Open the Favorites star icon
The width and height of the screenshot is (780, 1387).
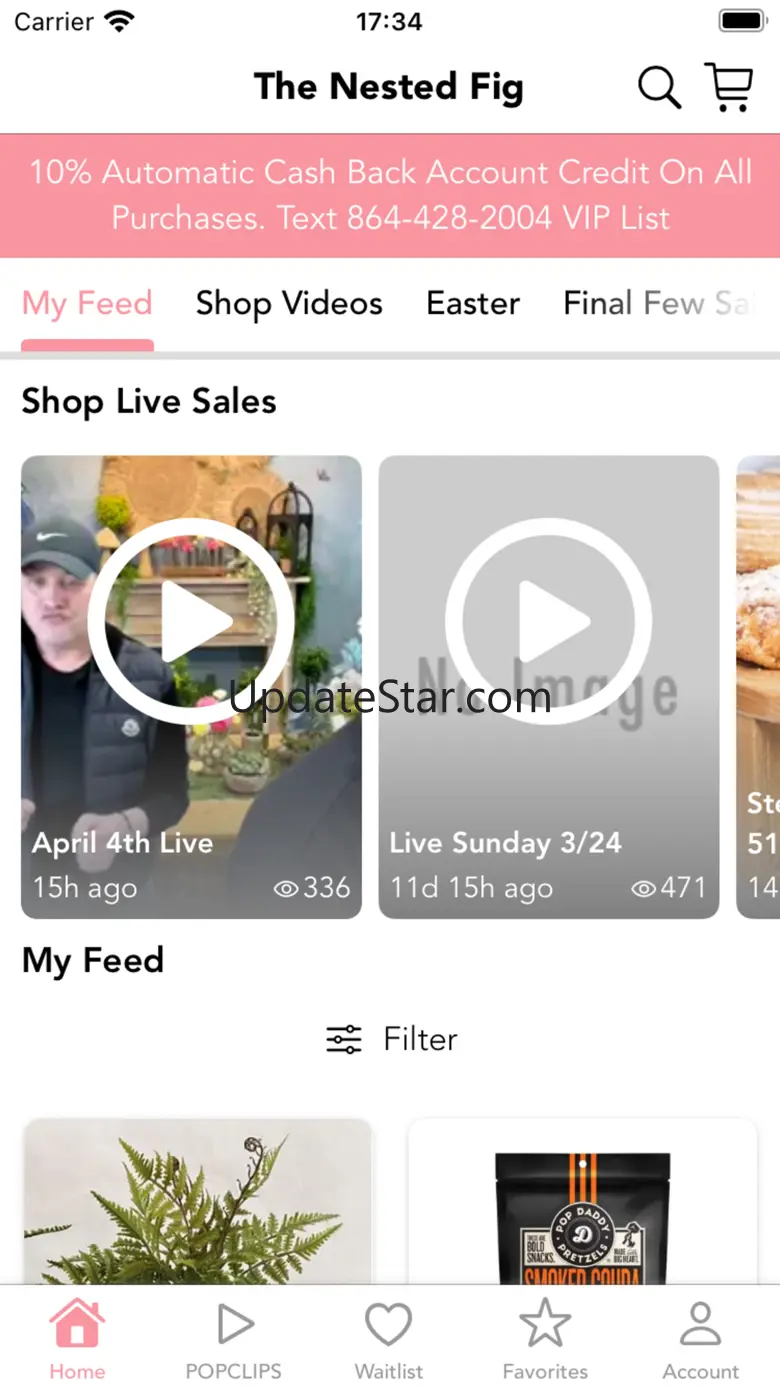pos(545,1326)
